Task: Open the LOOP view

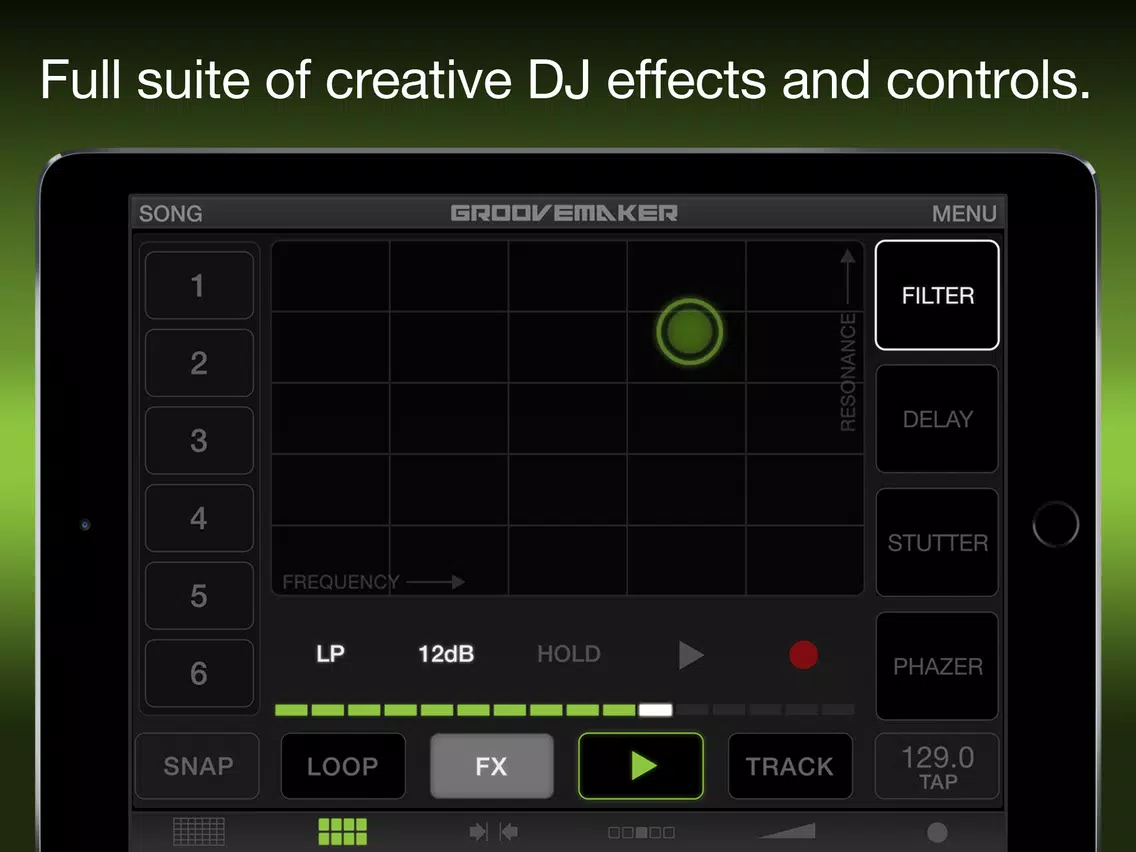Action: pyautogui.click(x=343, y=767)
